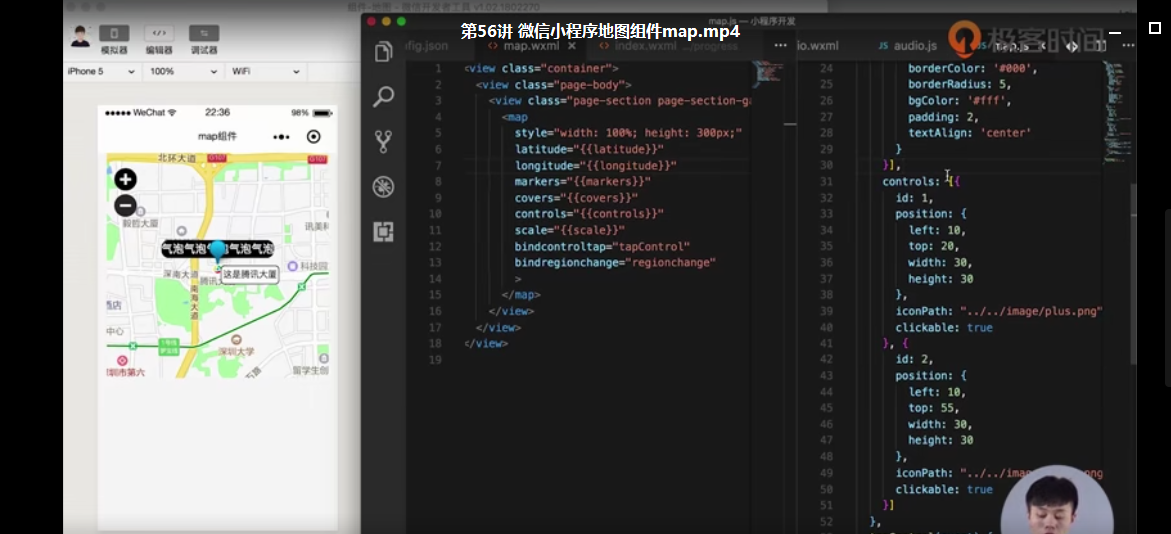Click the 'longitude="{{longitude}}"' line
Screen dimensions: 1171x534
click(595, 166)
